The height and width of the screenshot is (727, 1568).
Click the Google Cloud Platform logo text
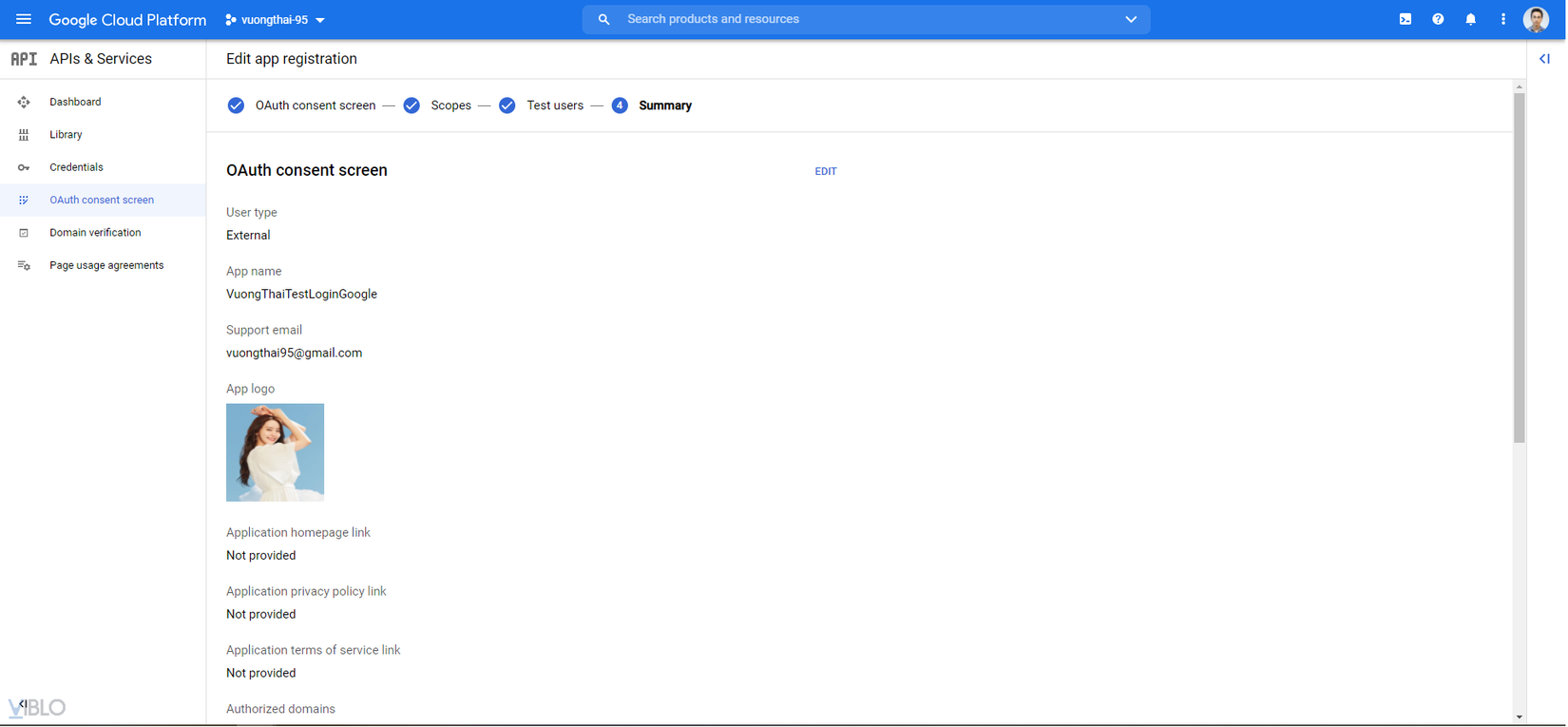click(x=127, y=20)
